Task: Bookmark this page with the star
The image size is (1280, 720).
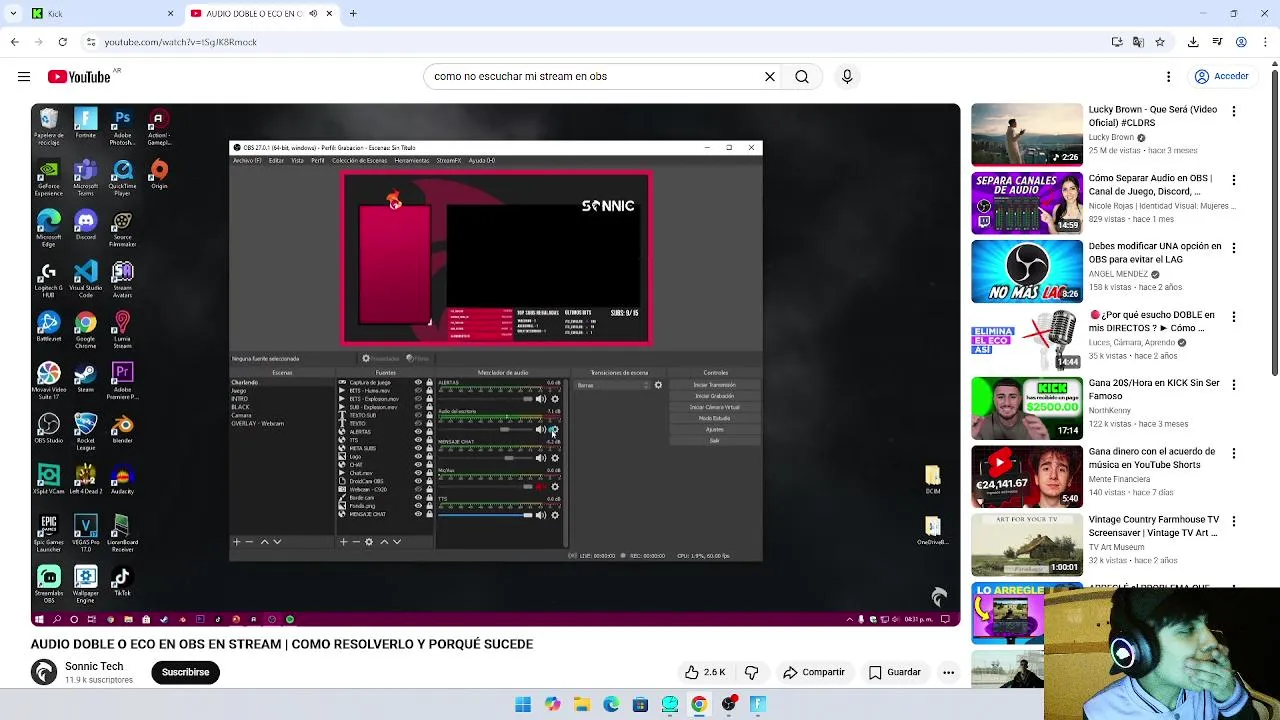Action: [x=1160, y=42]
